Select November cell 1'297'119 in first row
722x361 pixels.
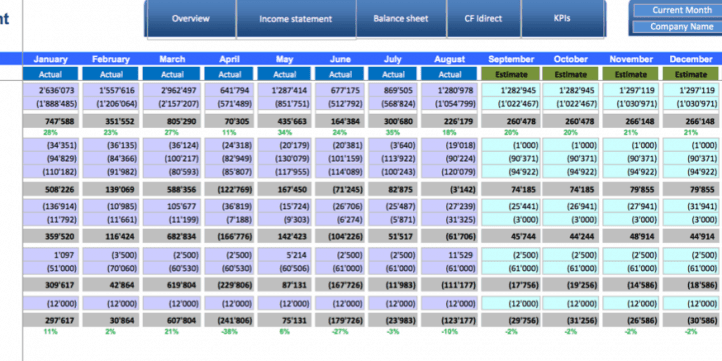pos(631,91)
